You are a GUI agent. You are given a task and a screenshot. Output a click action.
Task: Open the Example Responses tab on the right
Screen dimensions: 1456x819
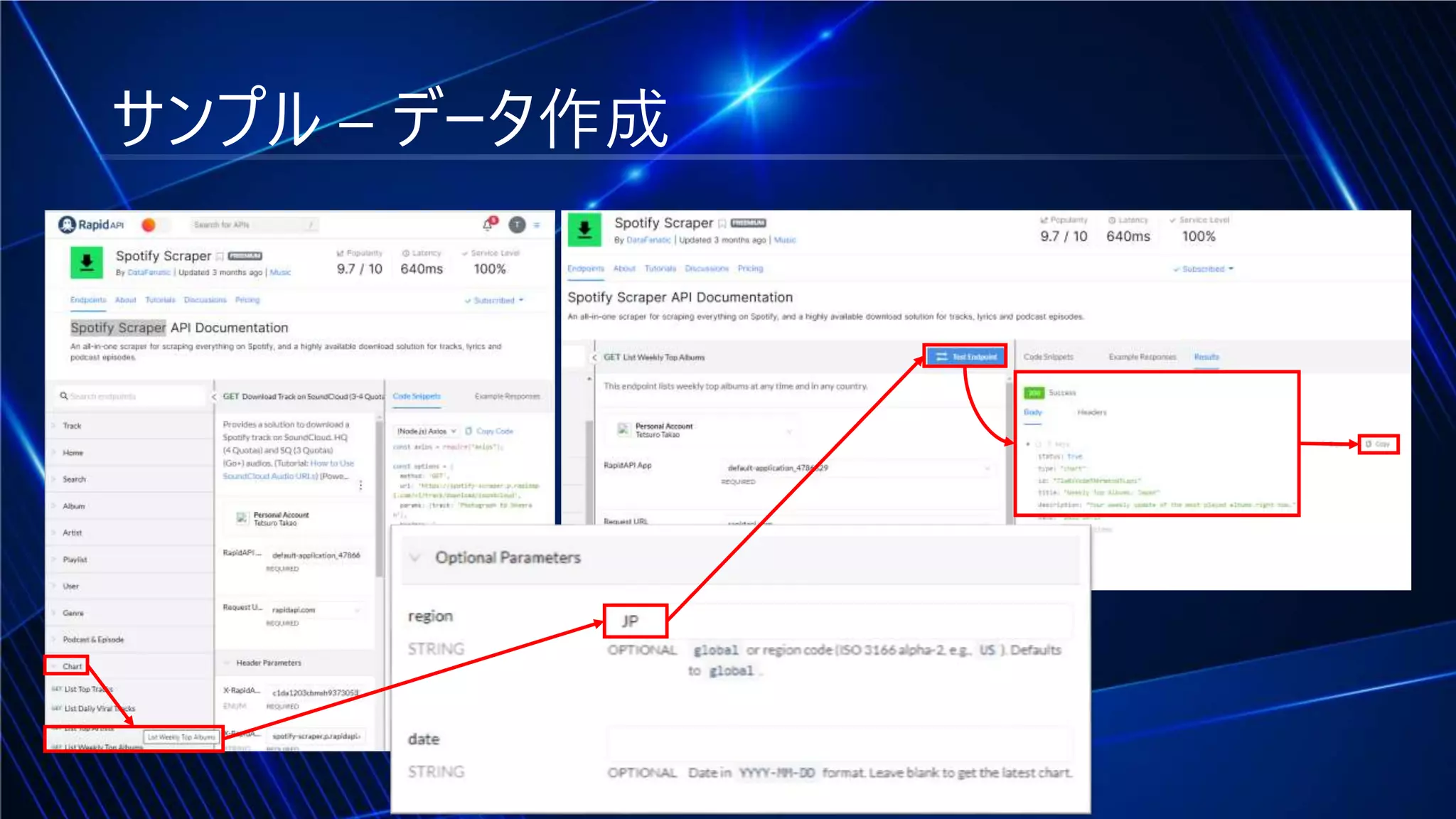coord(1142,357)
